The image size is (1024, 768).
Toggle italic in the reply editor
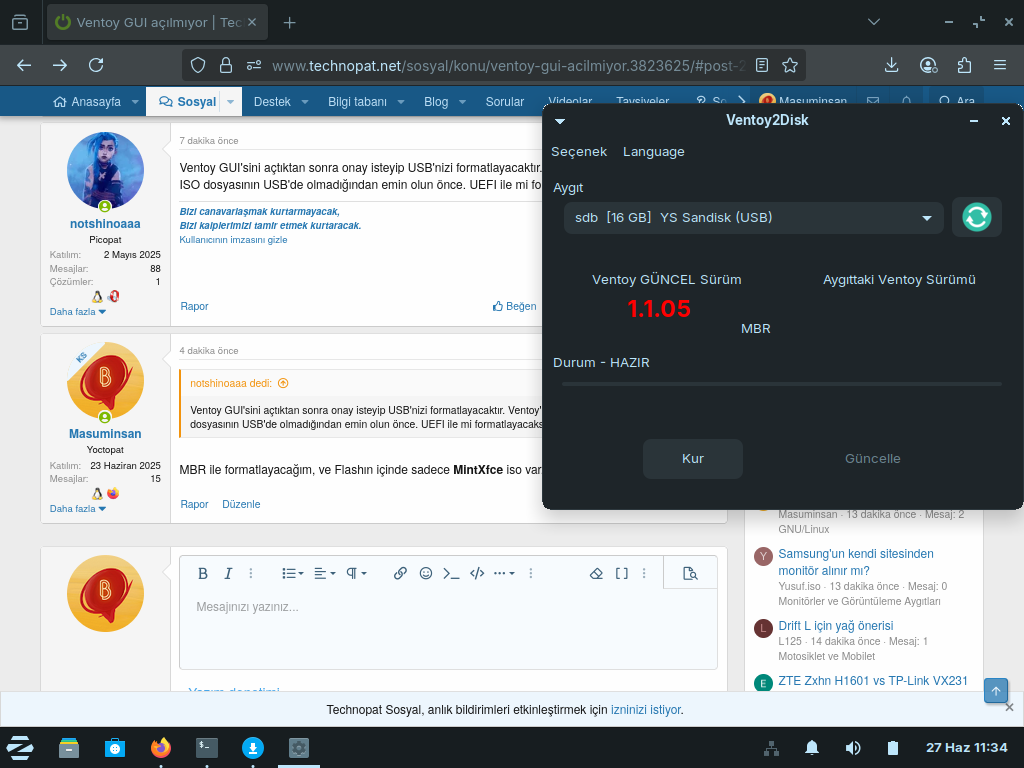pos(228,573)
